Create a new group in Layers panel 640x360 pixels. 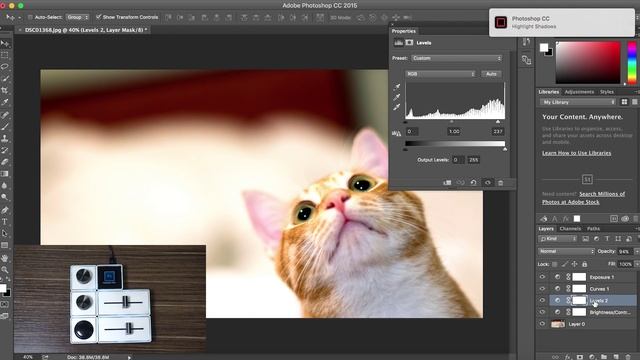pos(604,357)
